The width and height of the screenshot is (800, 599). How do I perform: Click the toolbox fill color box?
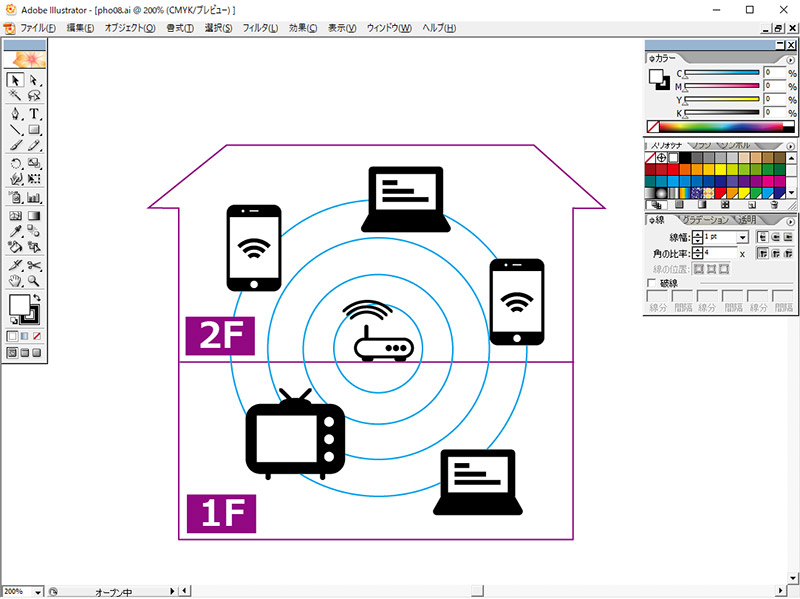click(x=19, y=306)
